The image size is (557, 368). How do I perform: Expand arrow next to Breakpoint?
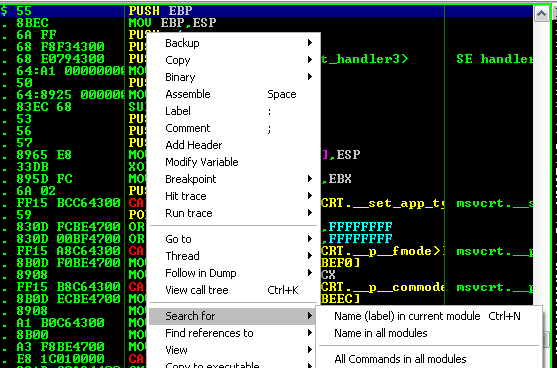click(310, 179)
